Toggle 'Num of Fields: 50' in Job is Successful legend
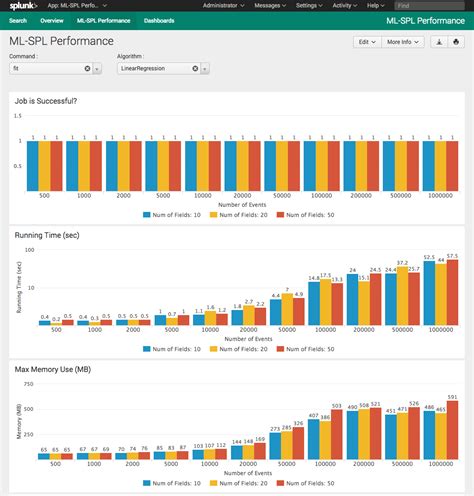This screenshot has width=474, height=496. point(305,215)
